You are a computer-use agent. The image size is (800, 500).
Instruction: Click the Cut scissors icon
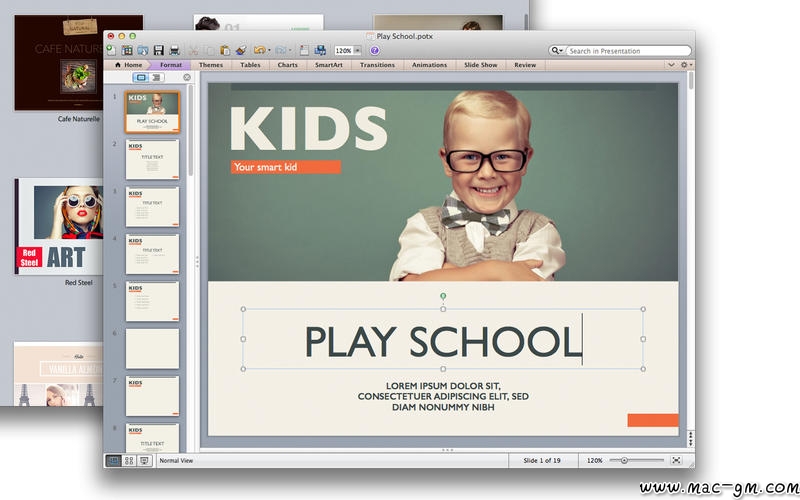[193, 50]
